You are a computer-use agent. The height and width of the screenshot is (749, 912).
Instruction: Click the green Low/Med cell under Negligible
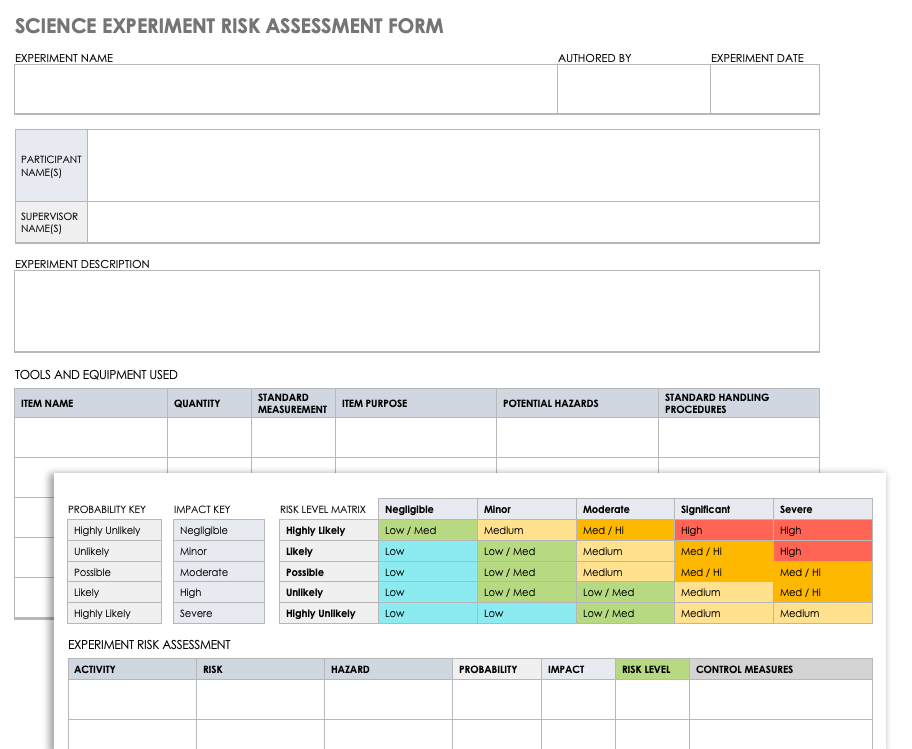click(428, 530)
